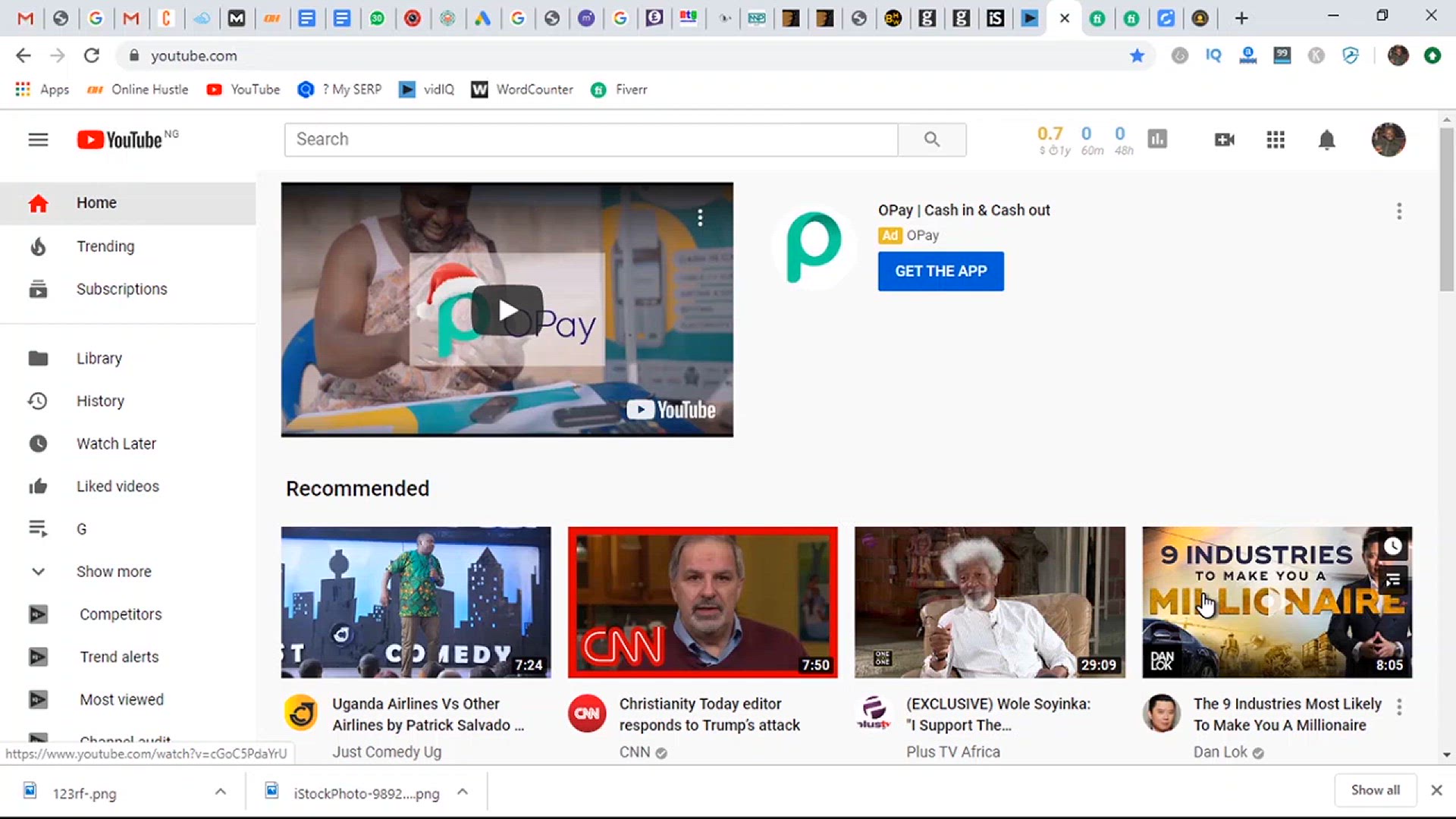1456x819 pixels.
Task: Click the OPay logo image
Action: click(x=814, y=247)
